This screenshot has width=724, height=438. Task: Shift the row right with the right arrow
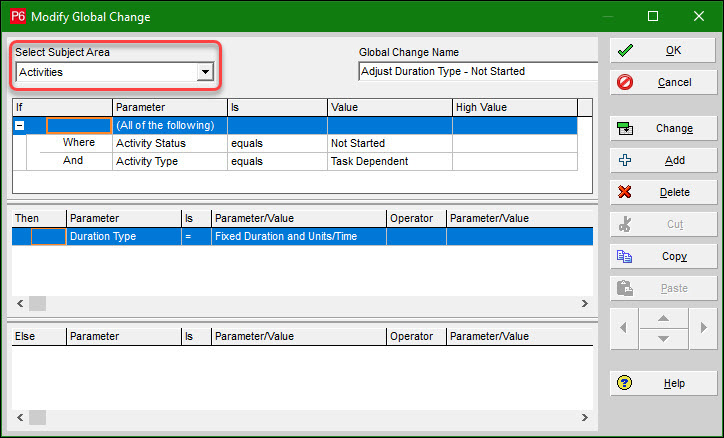pos(704,327)
